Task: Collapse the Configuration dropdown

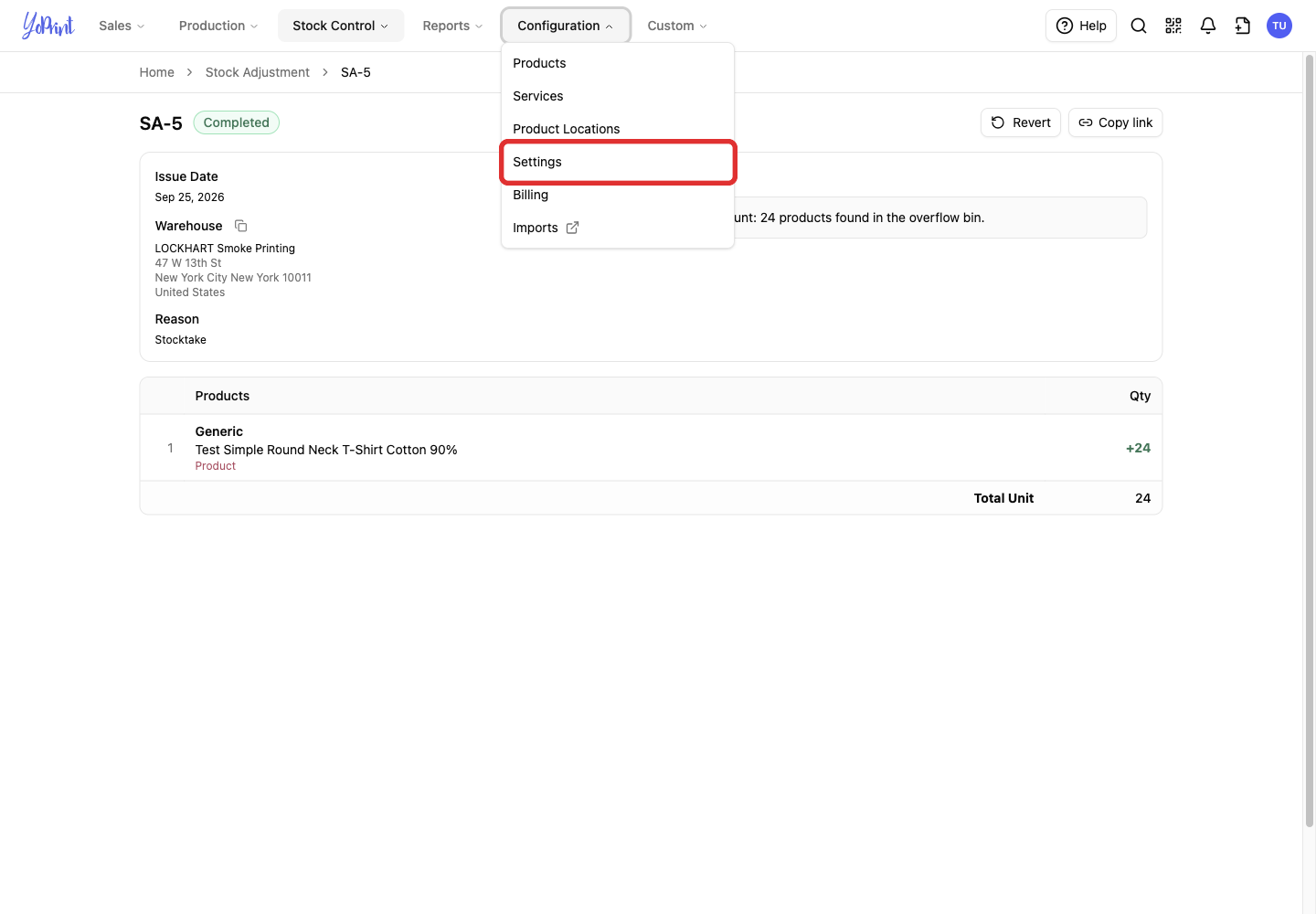Action: 566,26
